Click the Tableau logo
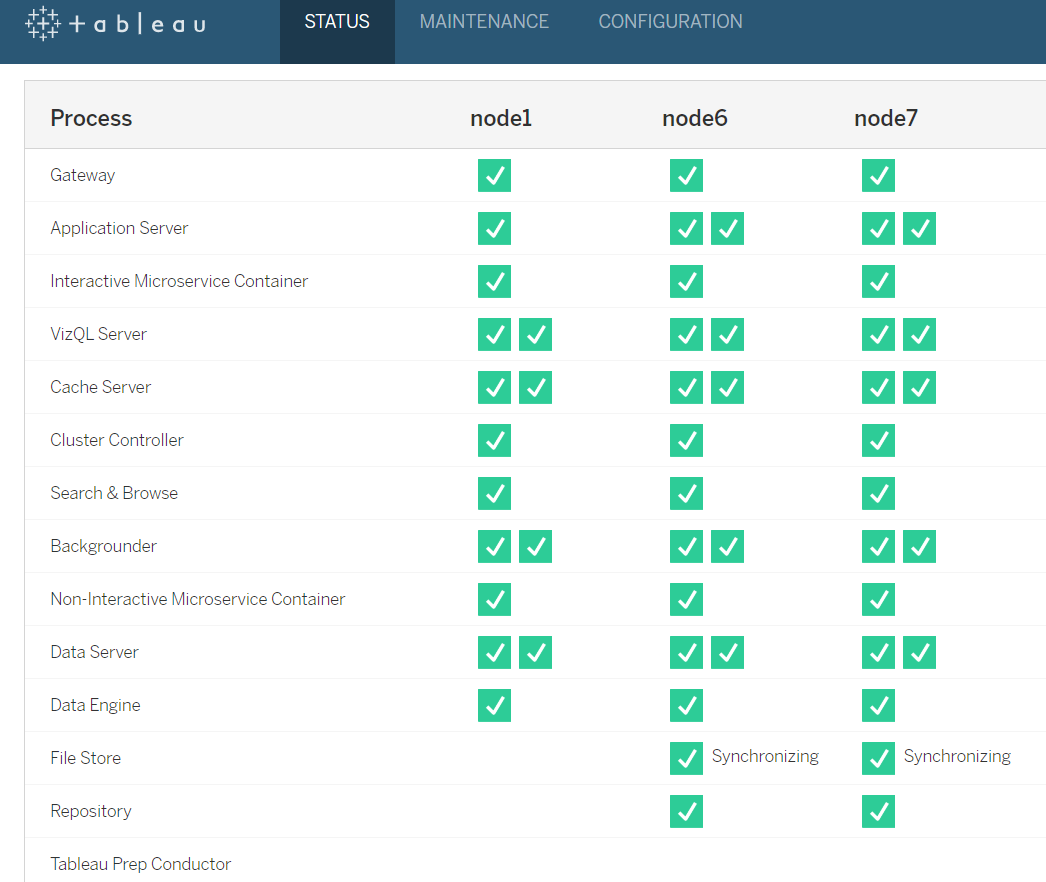This screenshot has height=882, width=1046. pyautogui.click(x=115, y=24)
